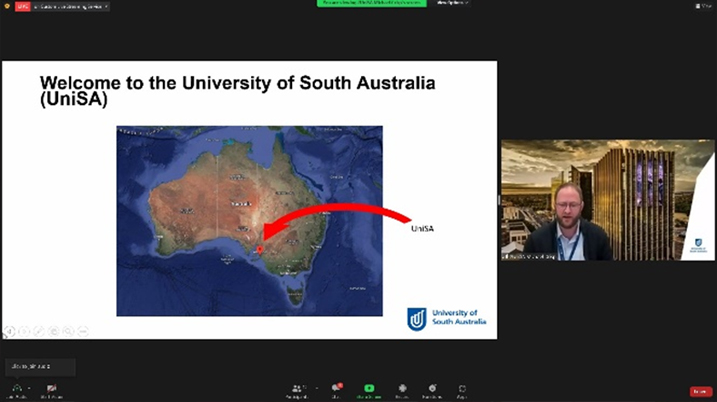Click the speaker's video thumbnail
This screenshot has height=402, width=717.
tap(608, 200)
